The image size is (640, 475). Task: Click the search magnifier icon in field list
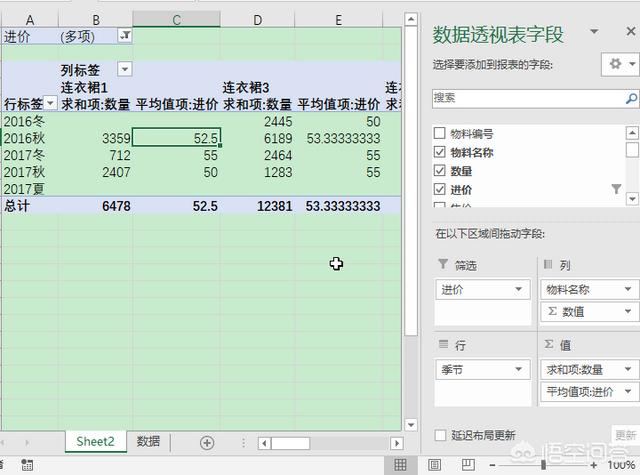[631, 99]
